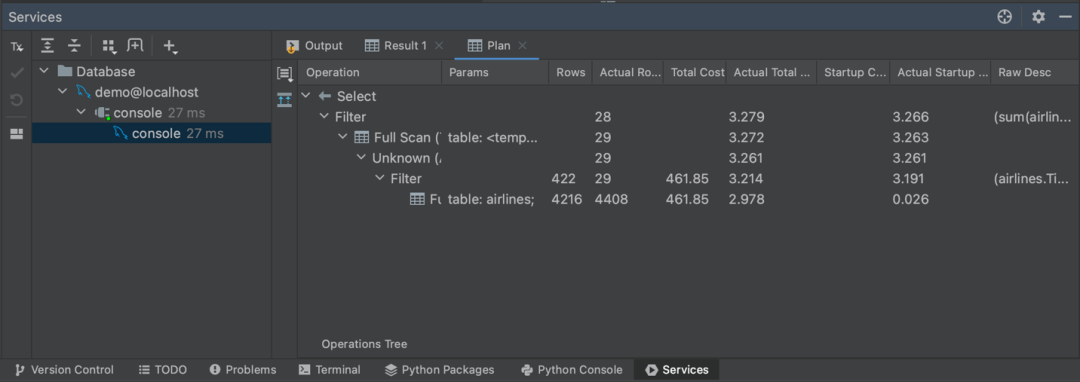Hide the Services tool window
1080x382 pixels.
click(1065, 17)
